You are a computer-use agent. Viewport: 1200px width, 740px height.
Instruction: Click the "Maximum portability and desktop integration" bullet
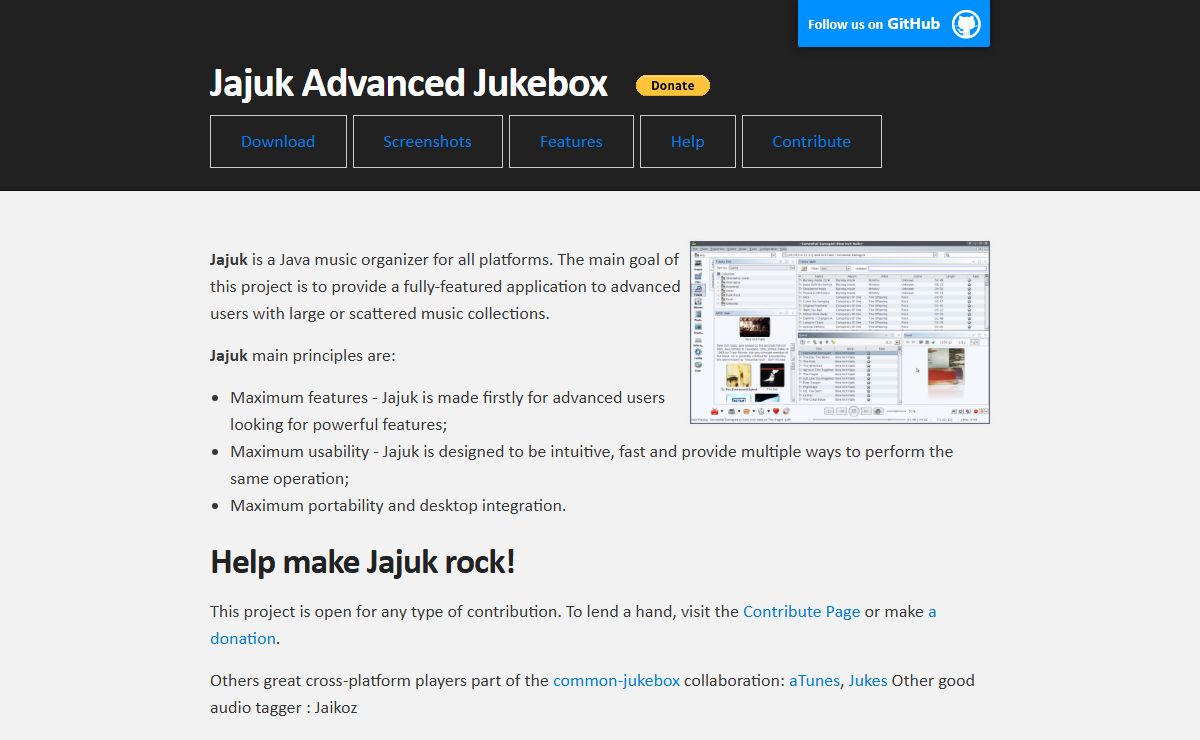[x=398, y=505]
